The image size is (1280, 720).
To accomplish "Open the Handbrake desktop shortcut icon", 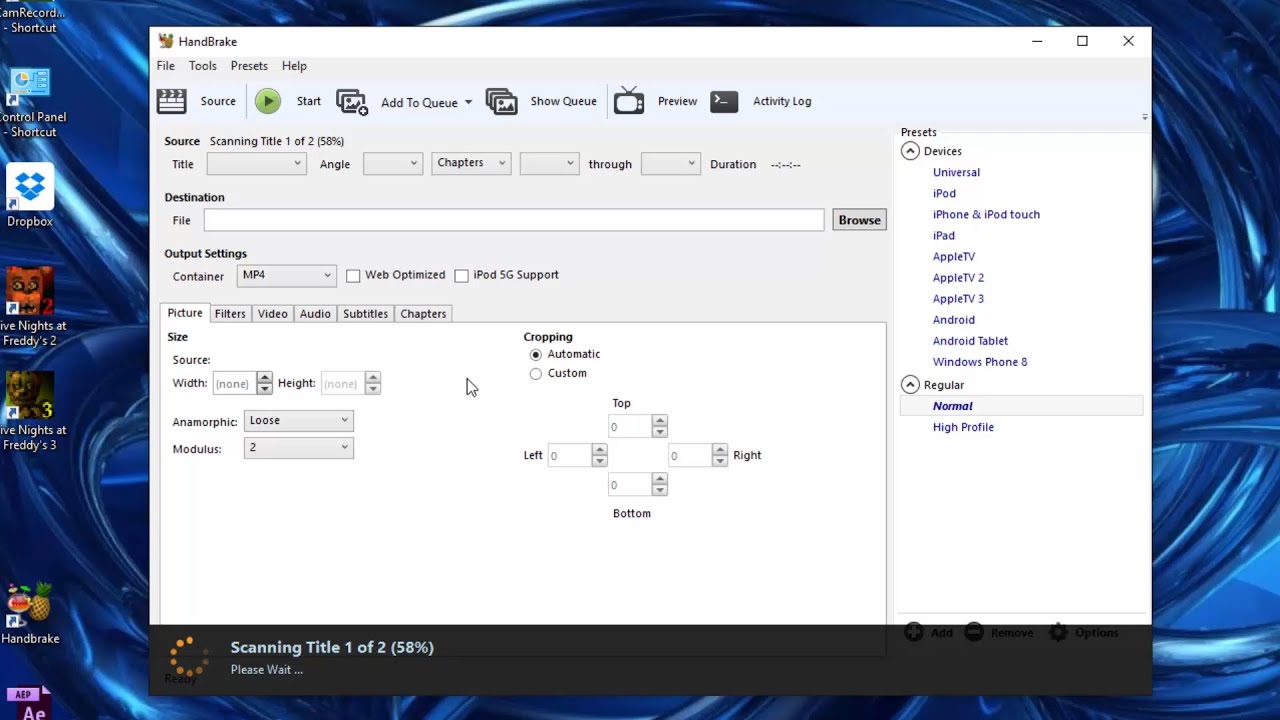I will pos(30,613).
